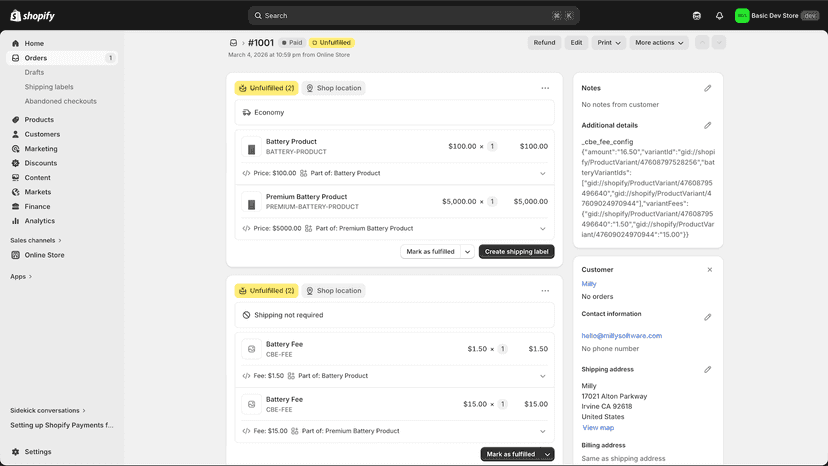
Task: Open Products in the sidebar
Action: (39, 119)
